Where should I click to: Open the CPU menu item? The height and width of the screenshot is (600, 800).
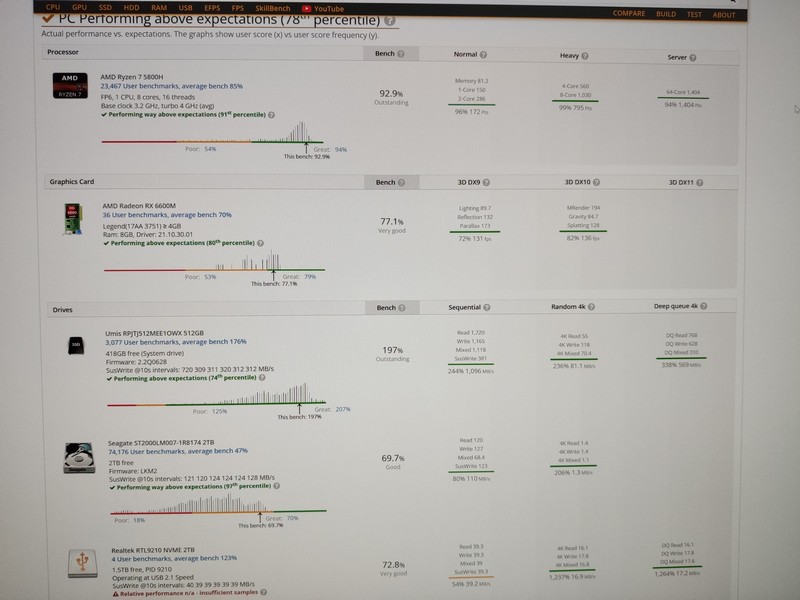(53, 7)
